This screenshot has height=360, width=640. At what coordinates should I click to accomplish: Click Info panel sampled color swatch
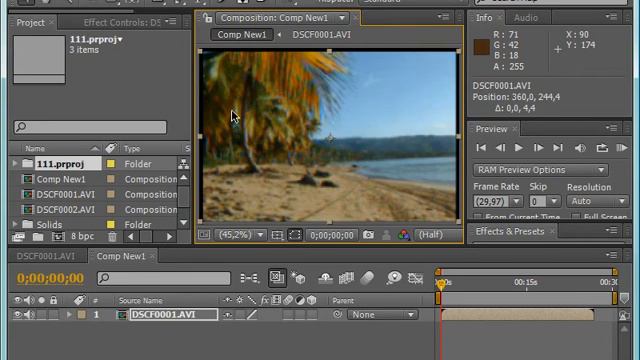481,47
